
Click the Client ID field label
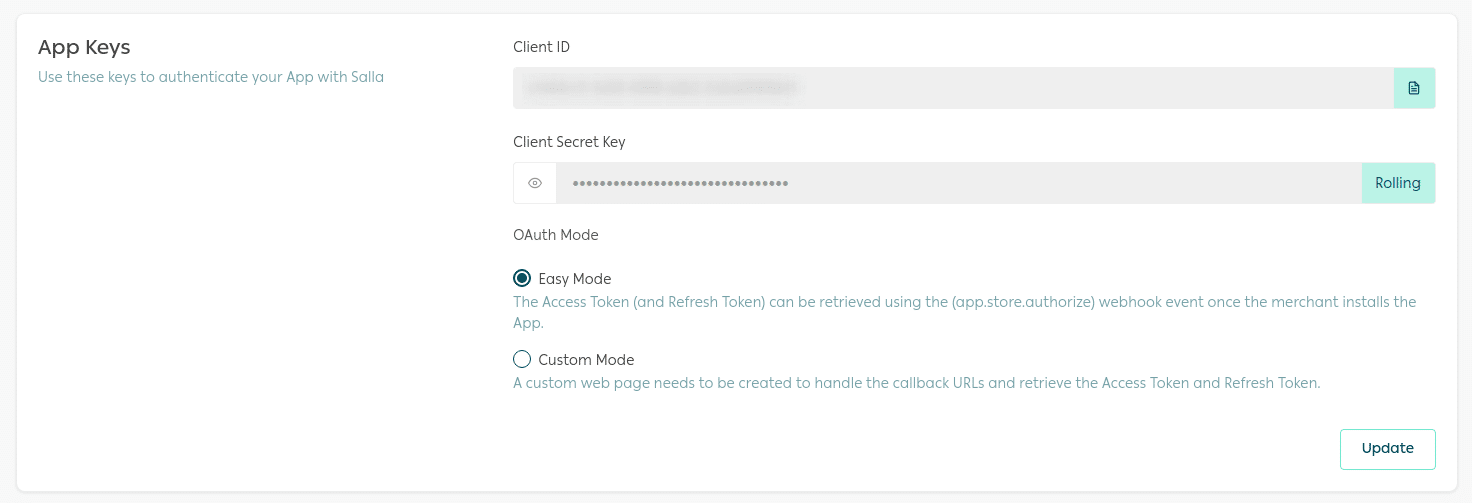541,47
